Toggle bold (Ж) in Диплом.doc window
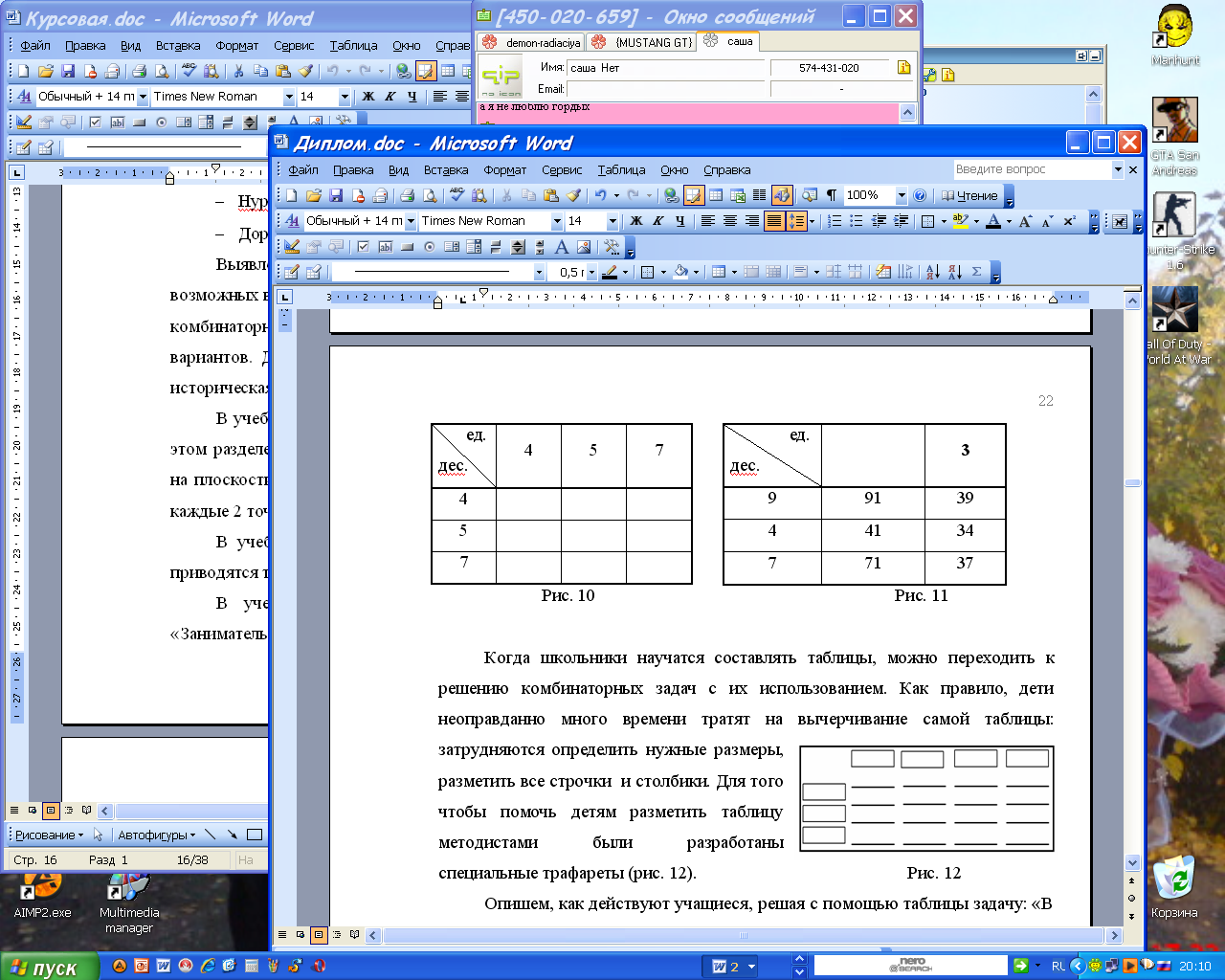Image resolution: width=1225 pixels, height=980 pixels. (x=636, y=221)
